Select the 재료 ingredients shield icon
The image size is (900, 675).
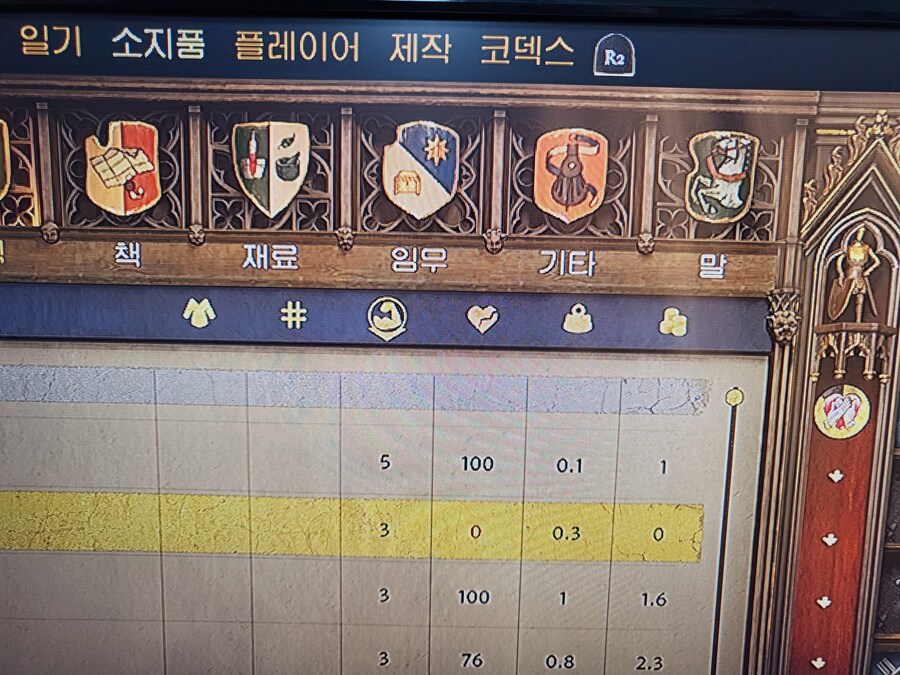[270, 168]
